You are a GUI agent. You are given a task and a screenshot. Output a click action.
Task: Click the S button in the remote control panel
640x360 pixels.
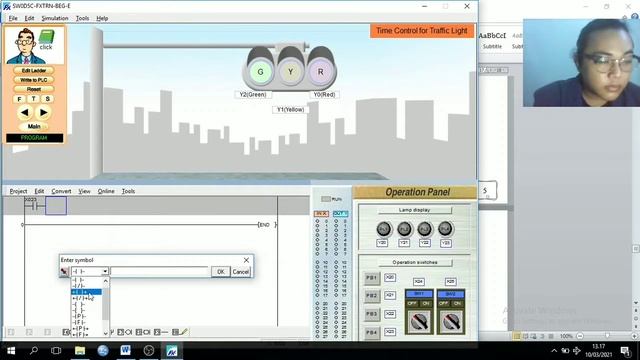coord(48,99)
